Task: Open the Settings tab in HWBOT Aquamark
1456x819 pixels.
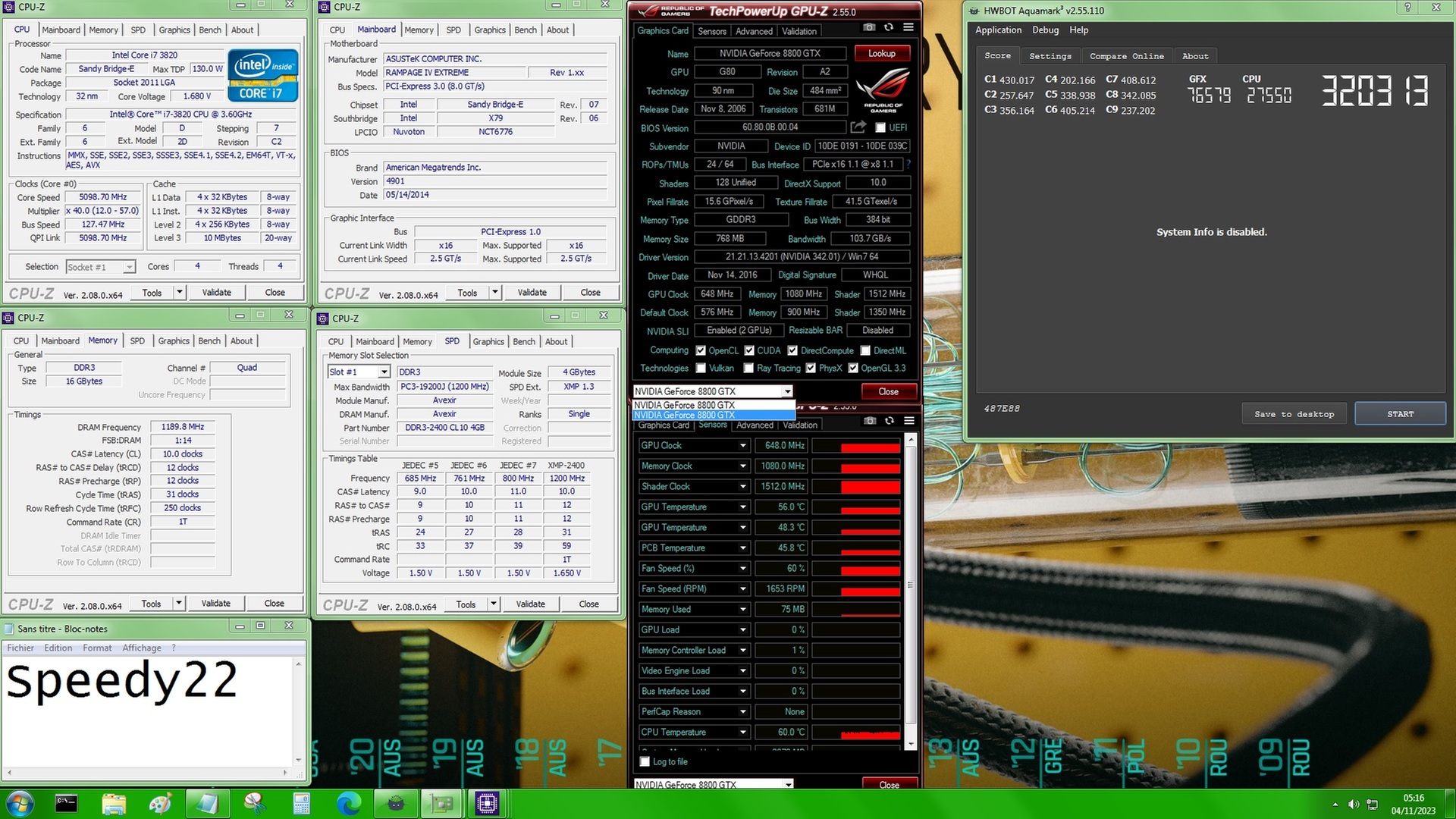Action: 1050,56
